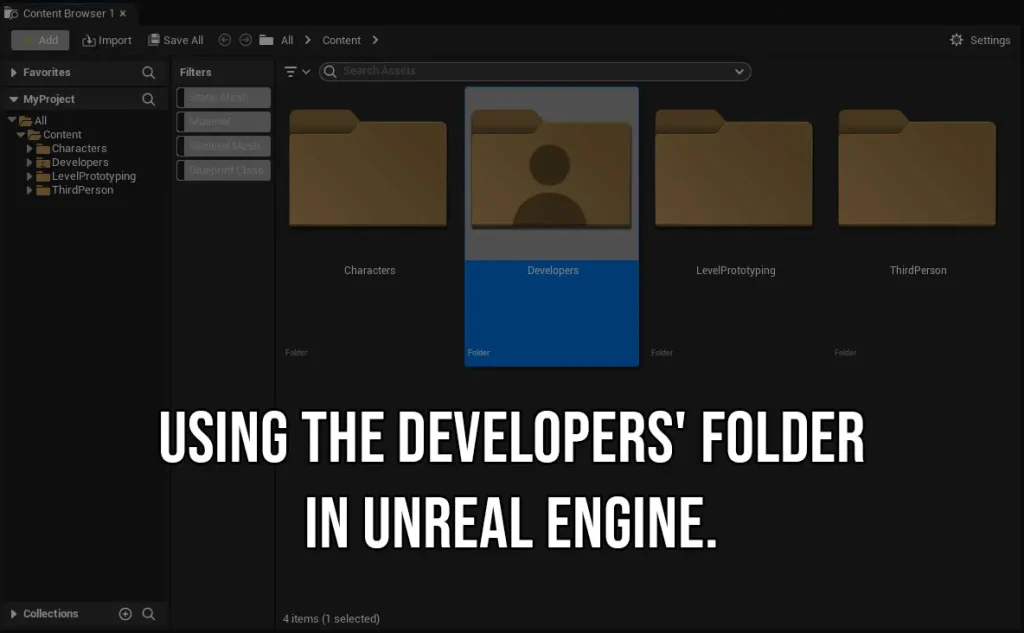Screen dimensions: 1024x633
Task: Click the Add button
Action: (x=40, y=40)
